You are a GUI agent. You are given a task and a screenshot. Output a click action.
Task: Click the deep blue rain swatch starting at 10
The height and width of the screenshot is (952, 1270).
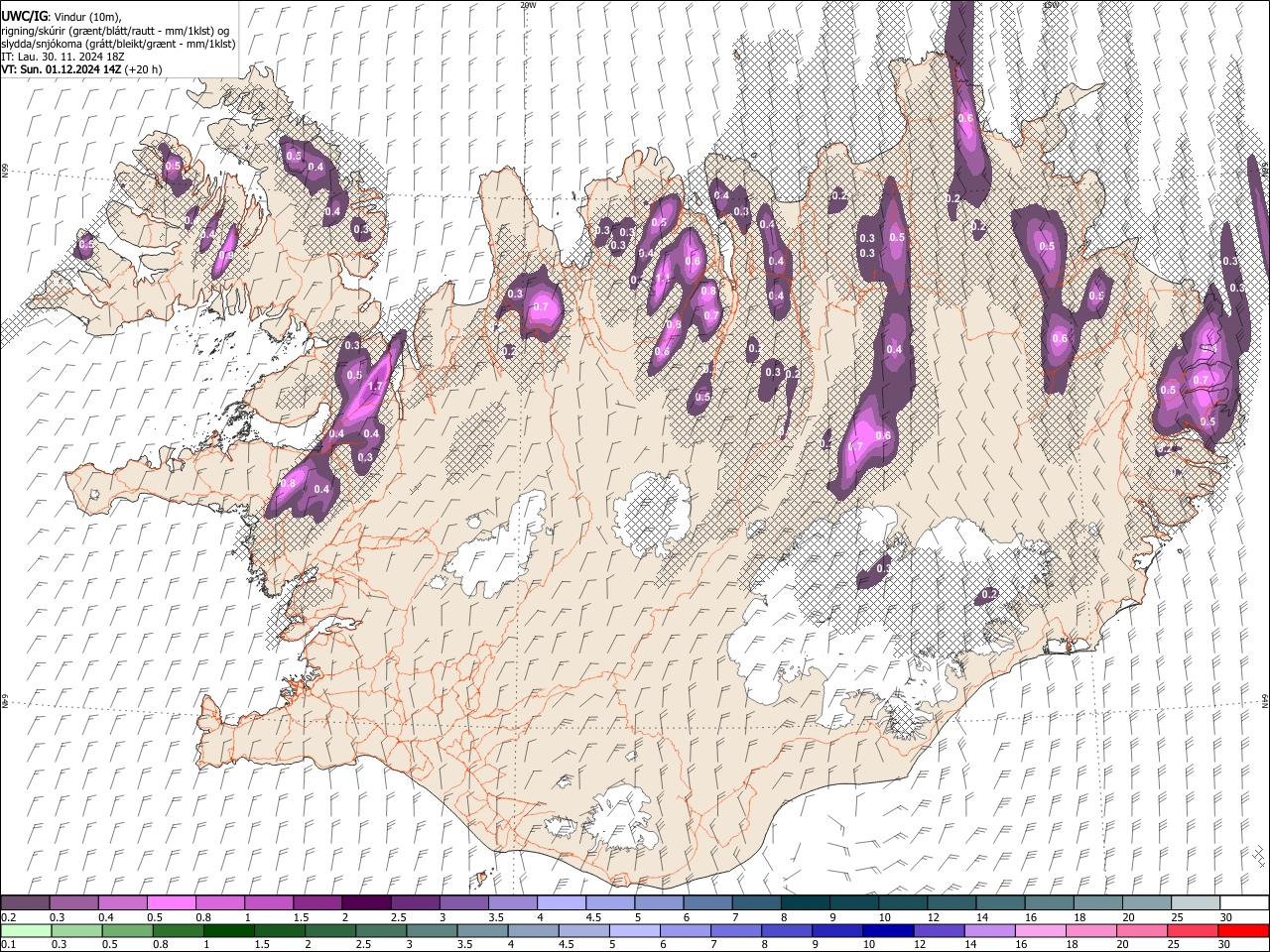pyautogui.click(x=887, y=930)
